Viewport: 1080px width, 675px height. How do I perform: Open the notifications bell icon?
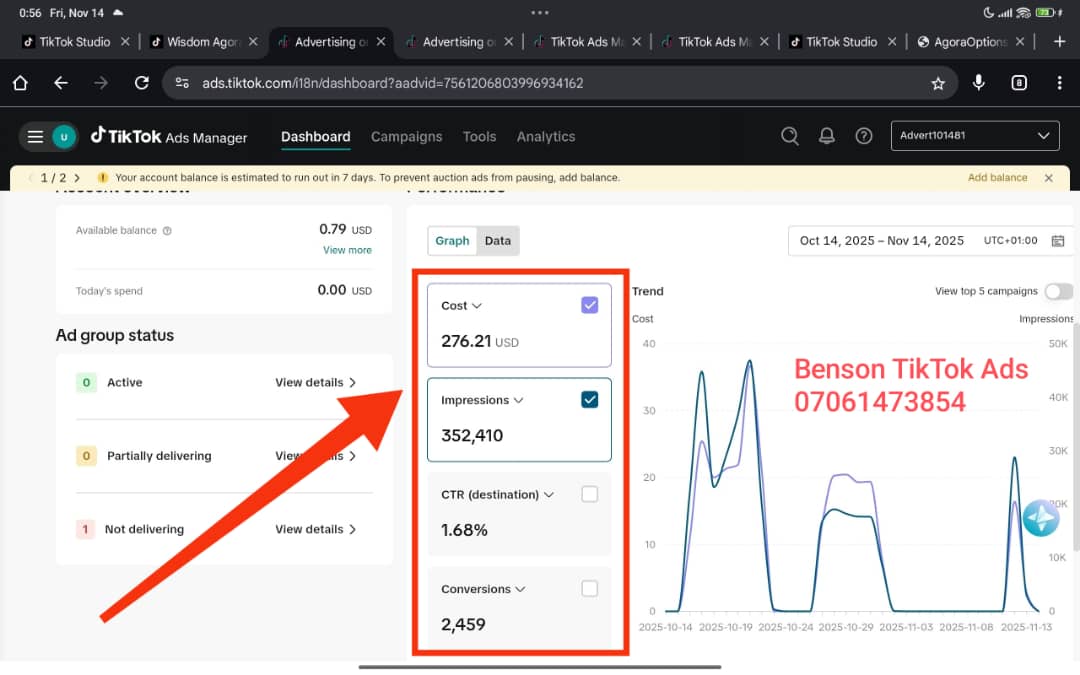827,137
